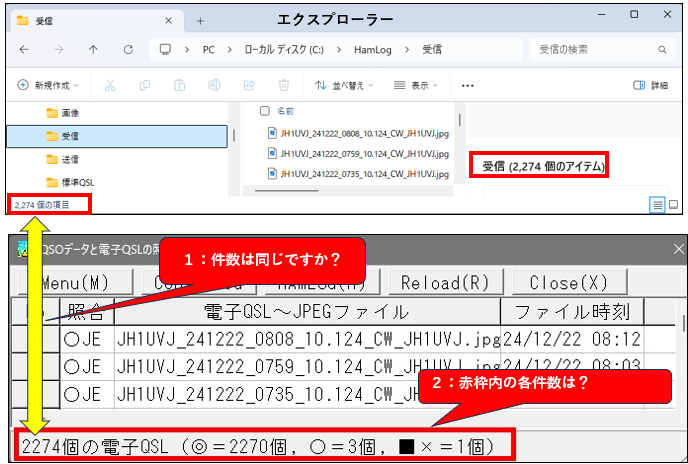
Task: Toggle the 詳細 details pane
Action: (x=651, y=86)
